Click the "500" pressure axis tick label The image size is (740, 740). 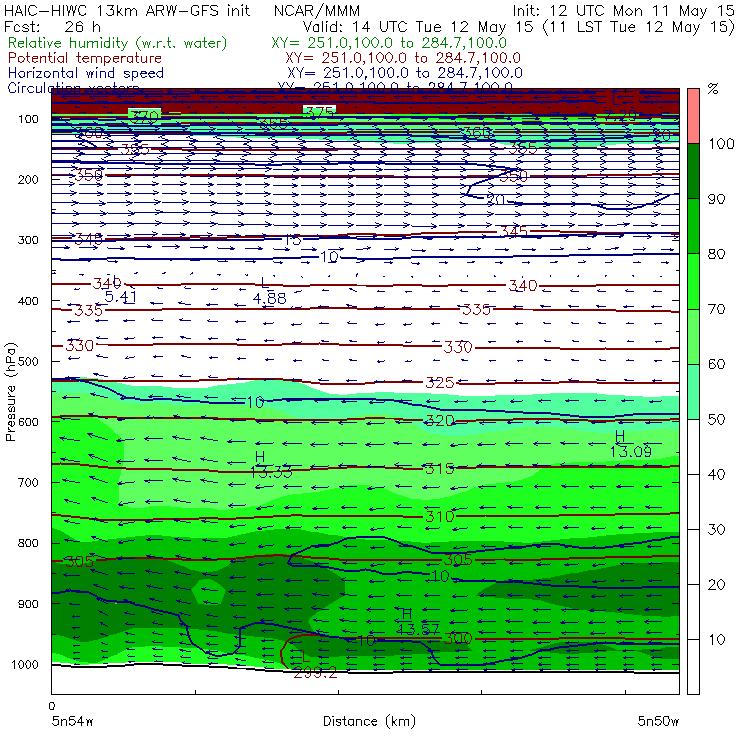28,362
